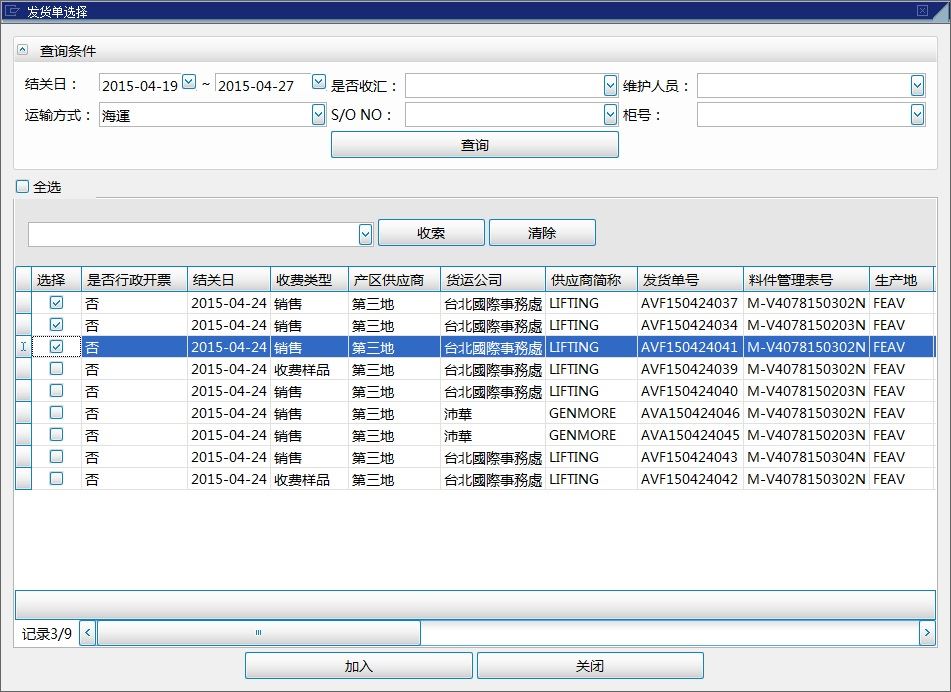Screen dimensions: 951x692
Task: Open the 运输方式 dropdown list
Action: click(318, 115)
